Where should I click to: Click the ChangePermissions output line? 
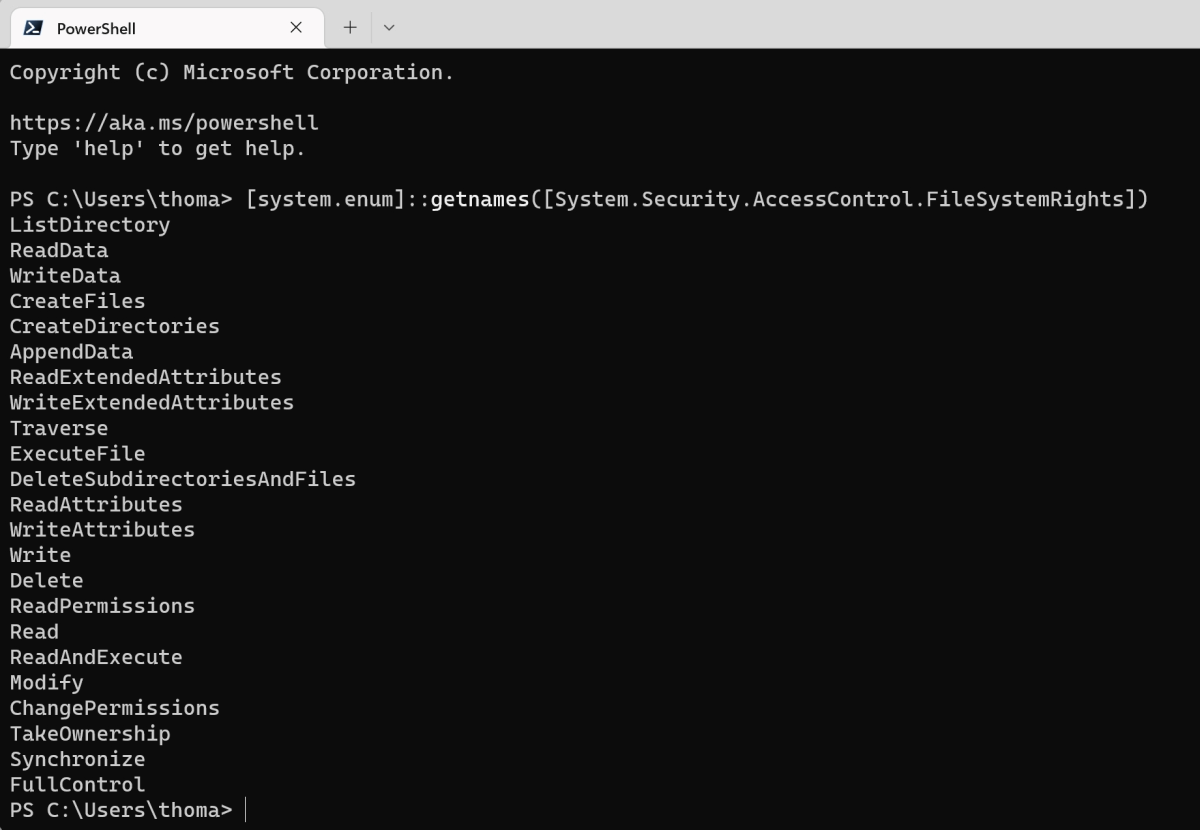[114, 708]
